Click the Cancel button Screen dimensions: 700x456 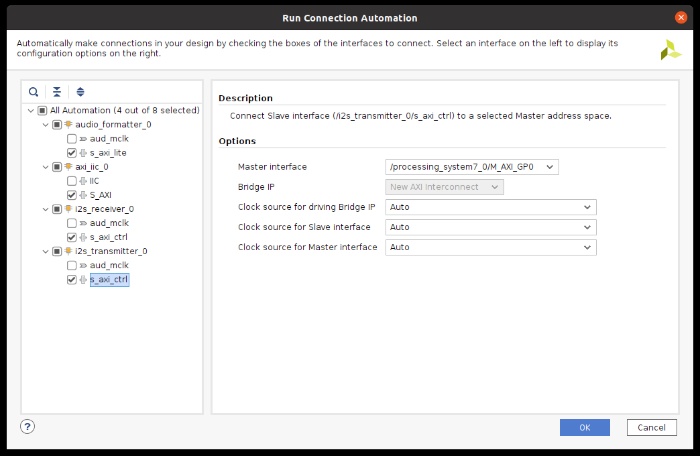tap(651, 427)
